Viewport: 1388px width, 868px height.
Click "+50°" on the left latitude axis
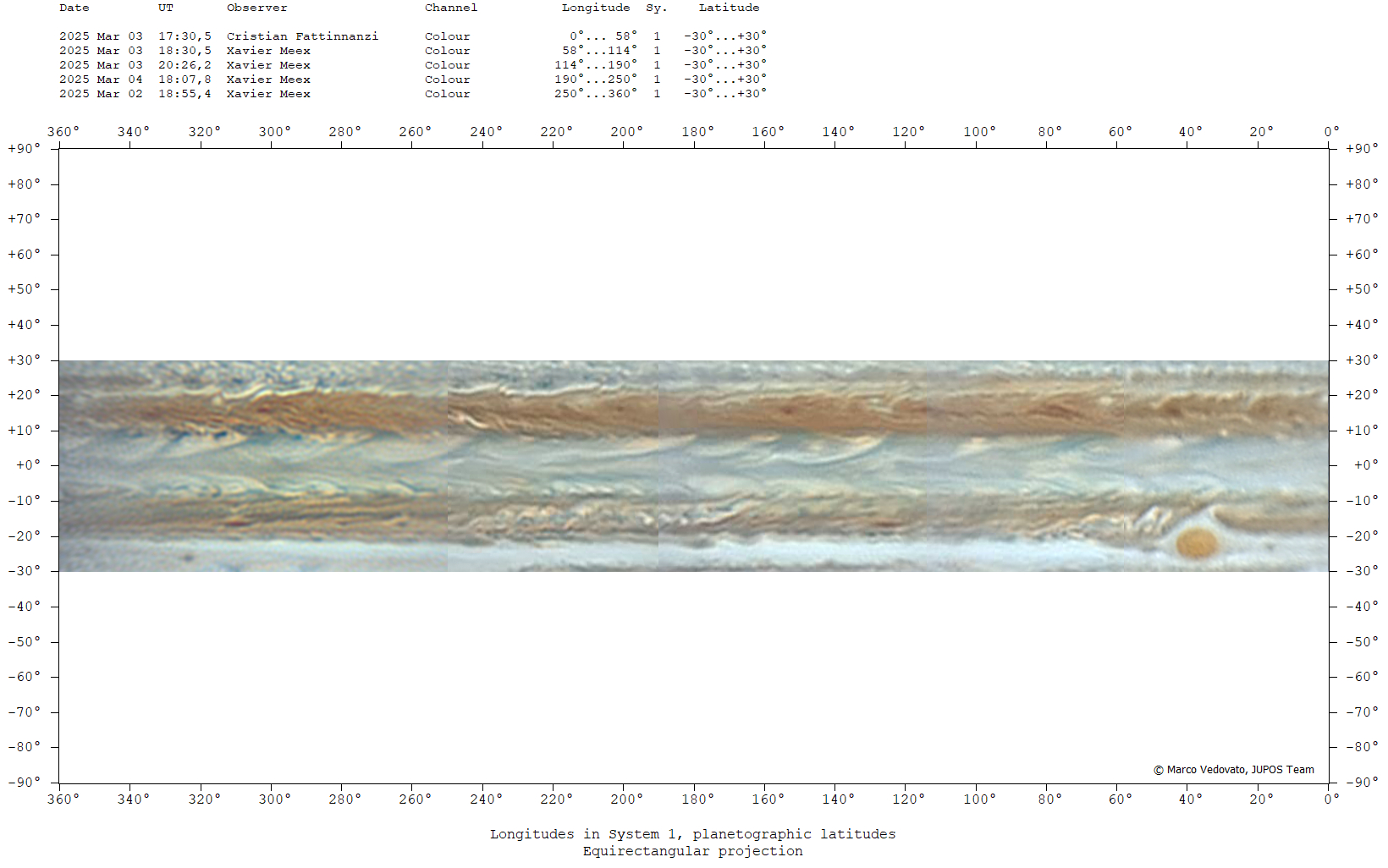pyautogui.click(x=24, y=289)
